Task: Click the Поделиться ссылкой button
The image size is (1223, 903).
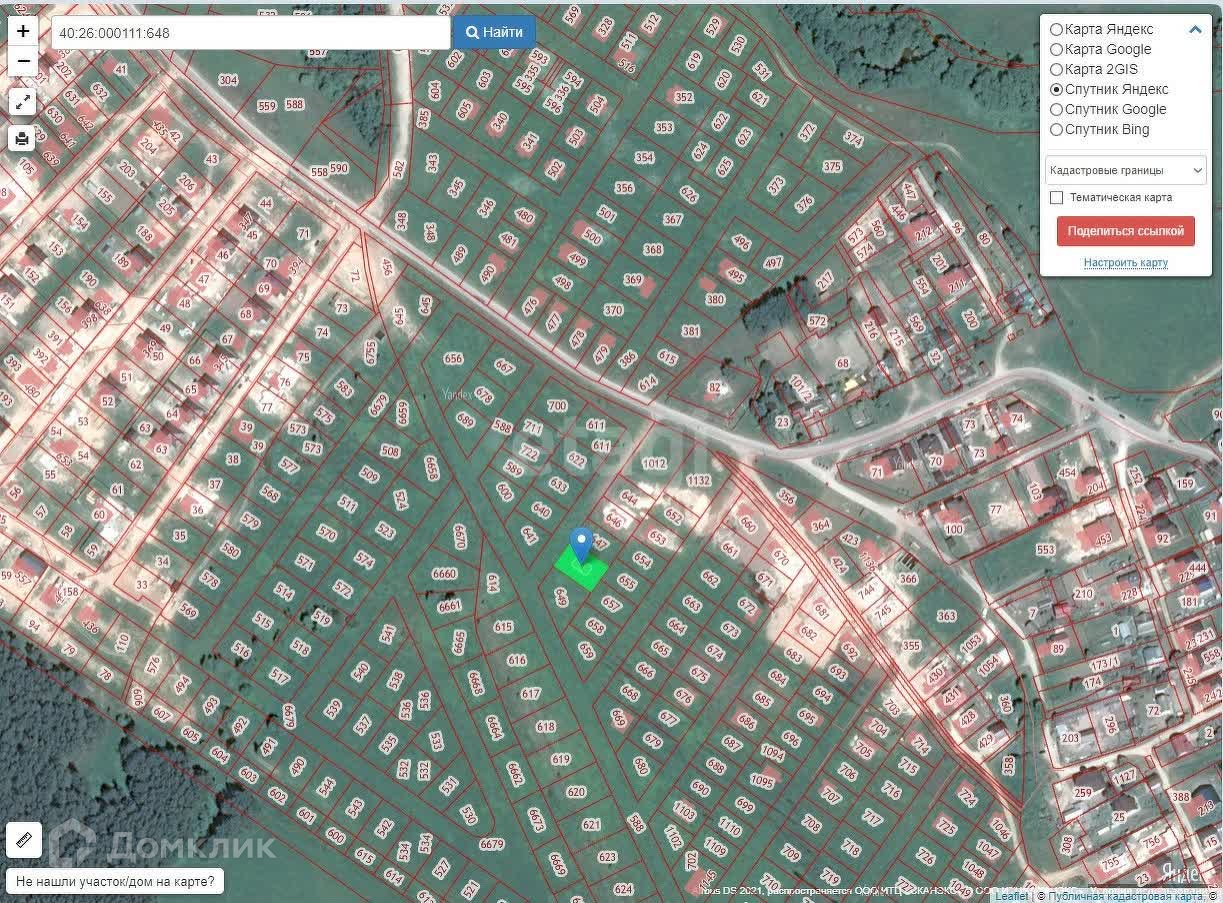Action: point(1125,231)
